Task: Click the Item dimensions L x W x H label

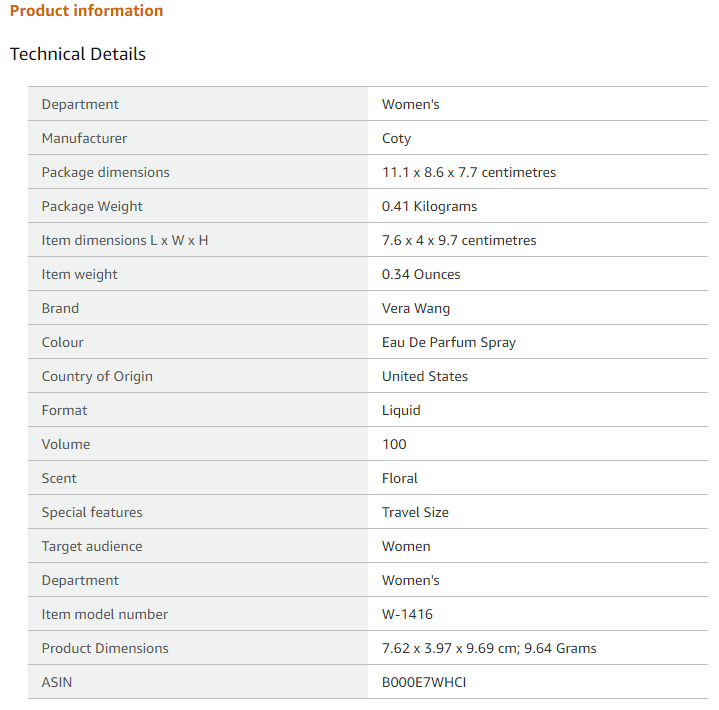Action: pyautogui.click(x=125, y=240)
